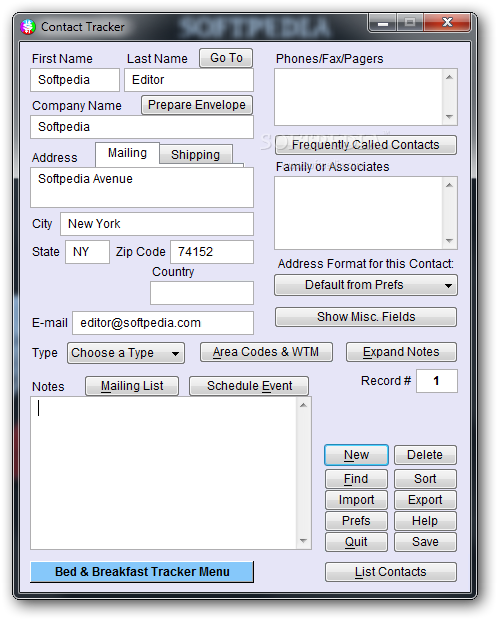The width and height of the screenshot is (498, 620).
Task: Open the Choose a Type dropdown
Action: coord(126,353)
